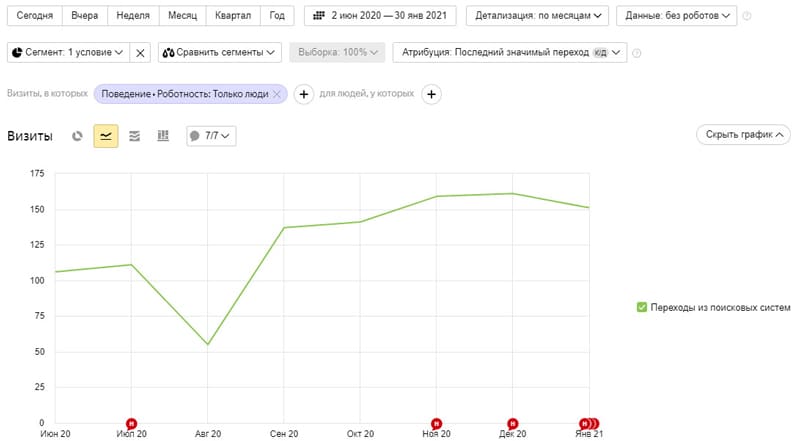Switch to stacked area chart icon
The width and height of the screenshot is (800, 441).
(x=134, y=136)
